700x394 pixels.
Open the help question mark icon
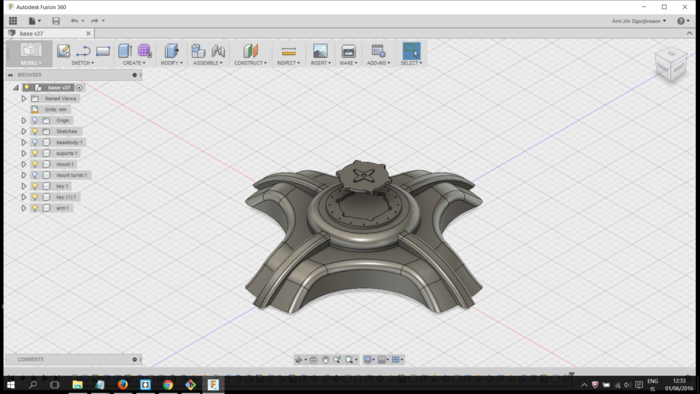(681, 21)
